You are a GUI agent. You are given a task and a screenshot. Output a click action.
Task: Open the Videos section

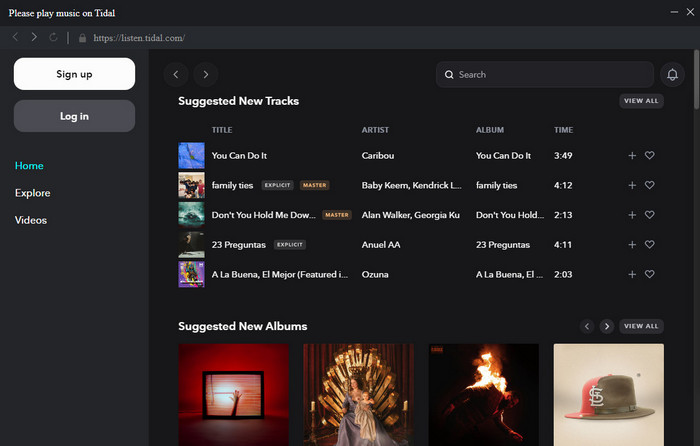(31, 220)
